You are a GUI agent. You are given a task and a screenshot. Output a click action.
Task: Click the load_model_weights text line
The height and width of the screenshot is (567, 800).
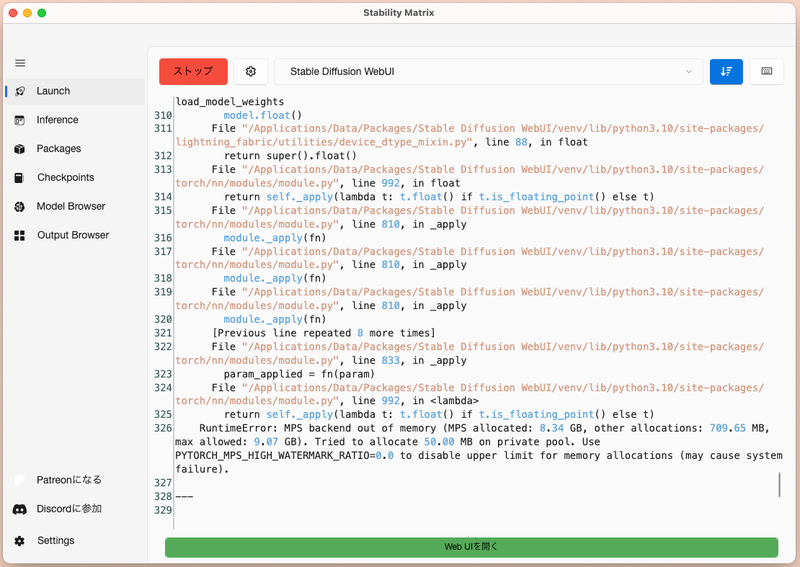pyautogui.click(x=230, y=102)
